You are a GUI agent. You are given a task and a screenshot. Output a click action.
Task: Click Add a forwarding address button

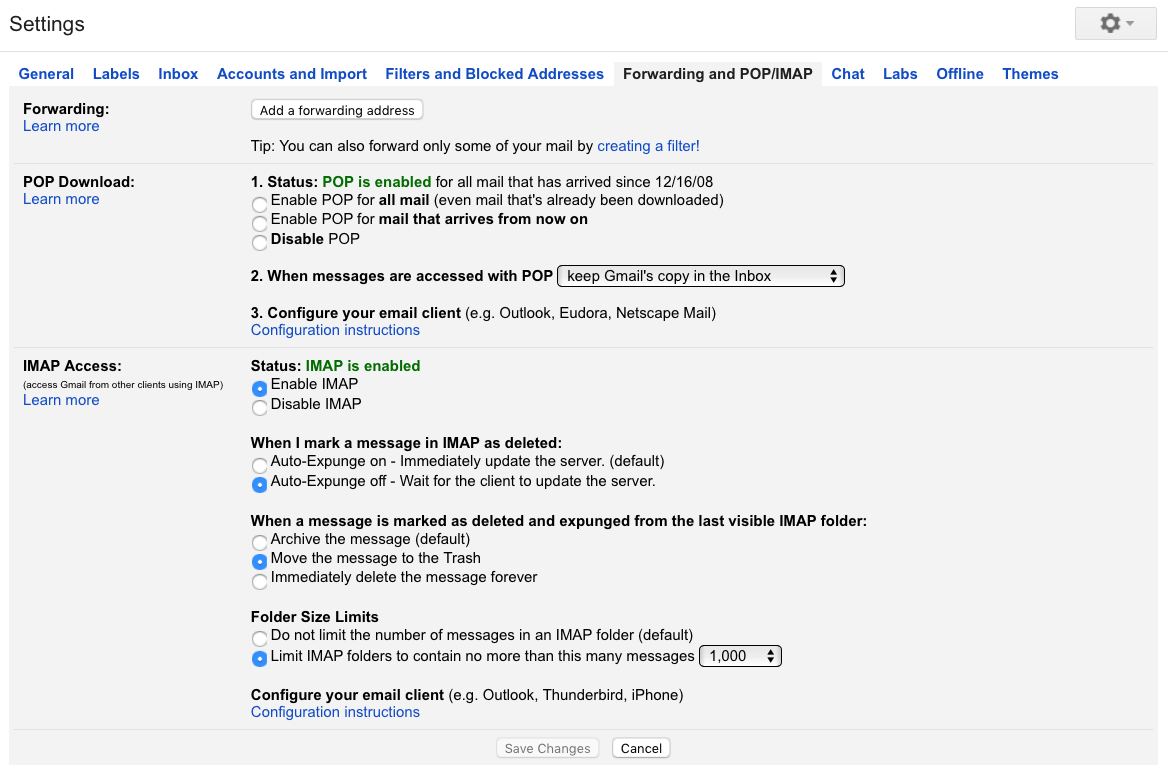(337, 110)
